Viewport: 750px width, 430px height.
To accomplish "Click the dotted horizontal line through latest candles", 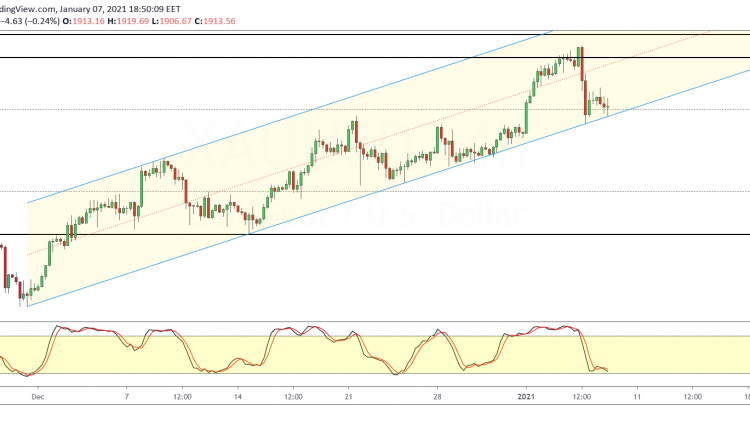I will pos(680,109).
